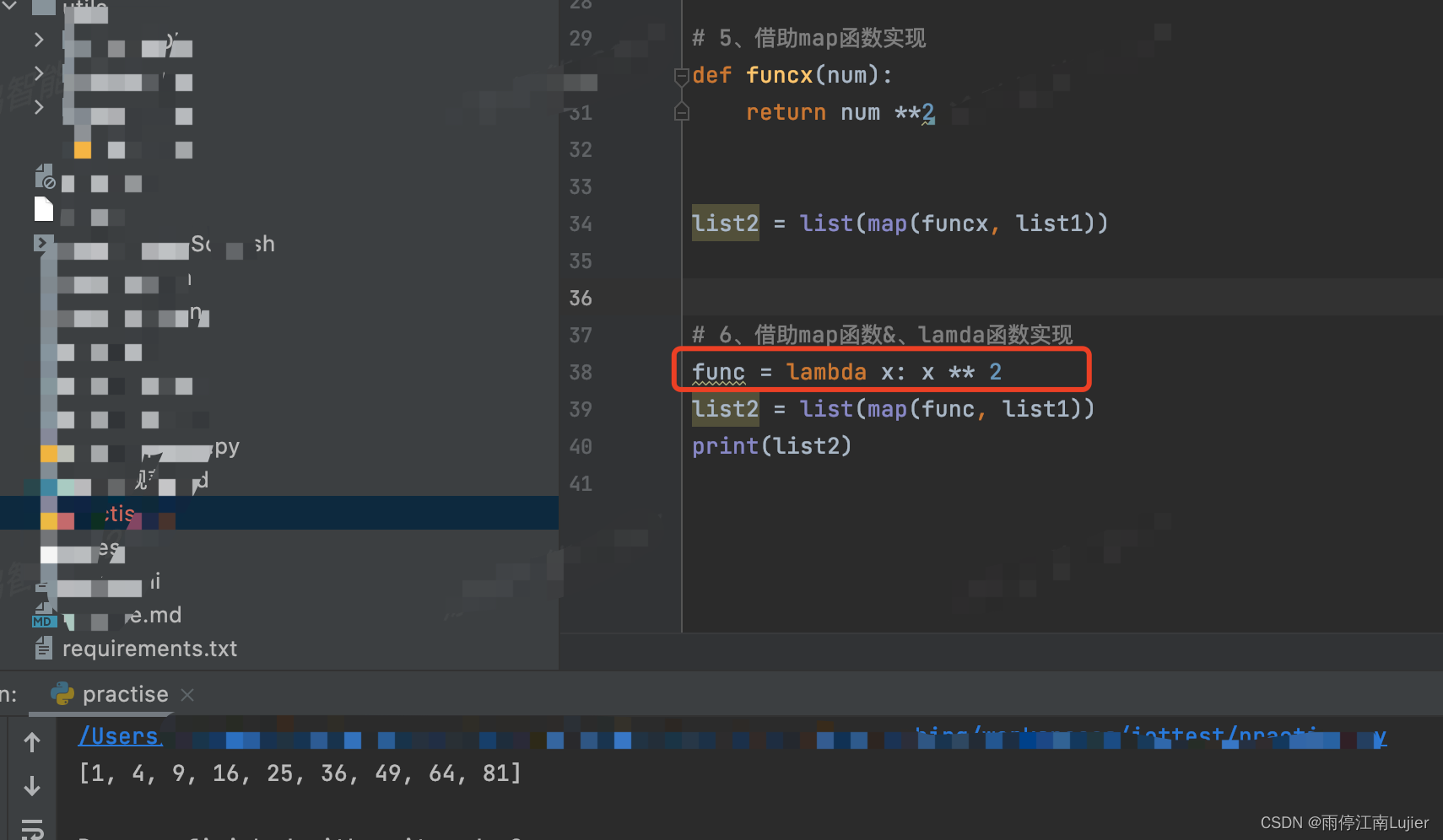This screenshot has height=840, width=1443.
Task: Click fold end marker beside return line
Action: [682, 111]
